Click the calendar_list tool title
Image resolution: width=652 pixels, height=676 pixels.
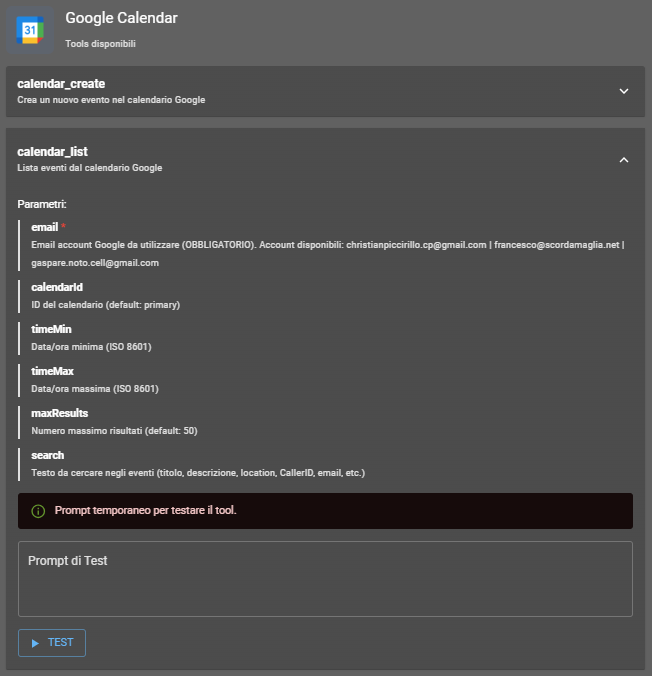click(x=52, y=152)
